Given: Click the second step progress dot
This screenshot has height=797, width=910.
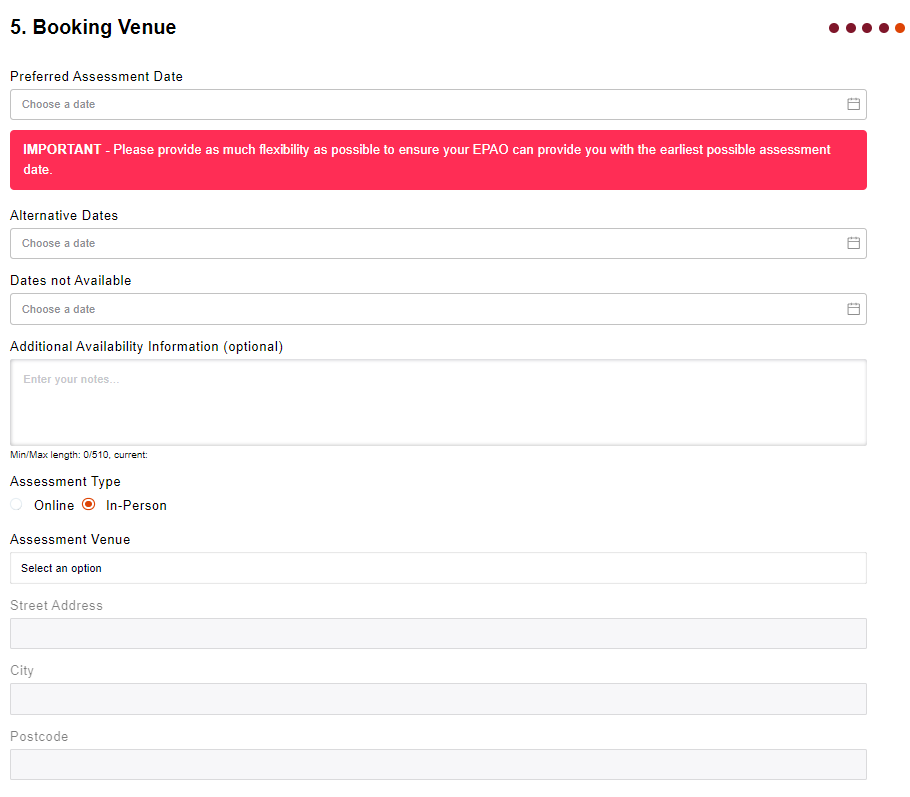Looking at the screenshot, I should pos(851,28).
